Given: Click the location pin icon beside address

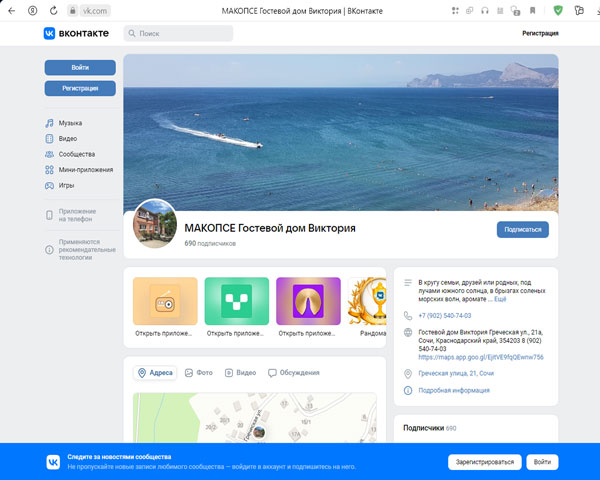Looking at the screenshot, I should (408, 374).
